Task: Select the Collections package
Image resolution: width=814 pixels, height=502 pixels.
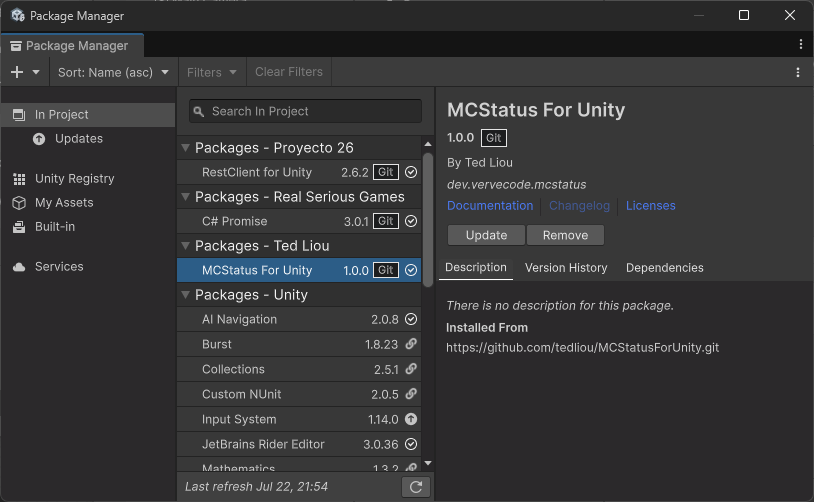Action: tap(299, 369)
